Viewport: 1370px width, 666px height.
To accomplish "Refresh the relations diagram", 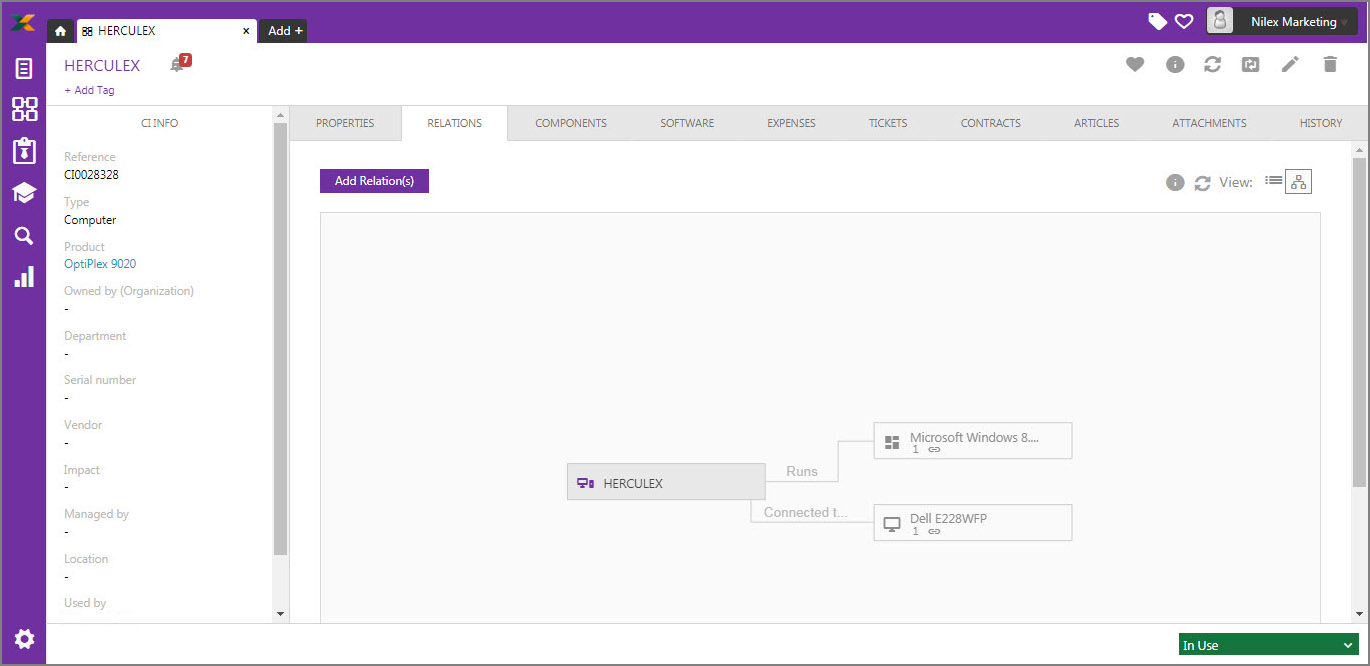I will (1203, 183).
